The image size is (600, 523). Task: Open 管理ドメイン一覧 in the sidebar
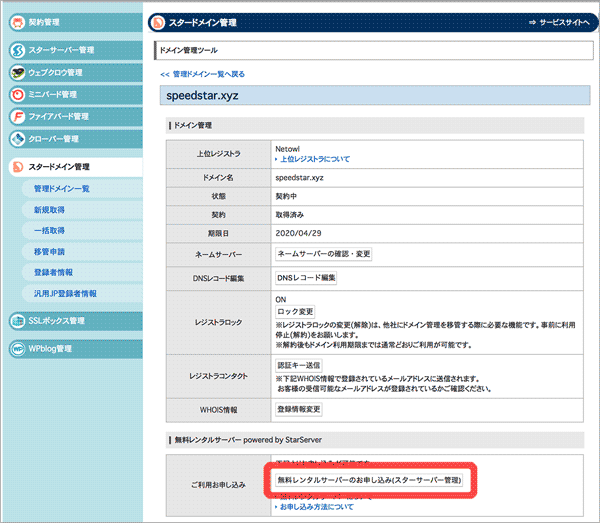click(61, 188)
